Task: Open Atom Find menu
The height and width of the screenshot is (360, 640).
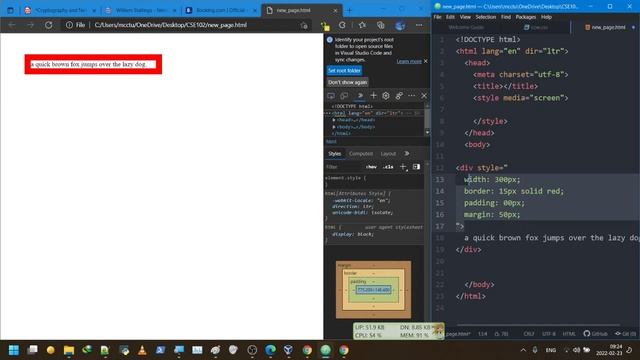Action: pyautogui.click(x=506, y=17)
